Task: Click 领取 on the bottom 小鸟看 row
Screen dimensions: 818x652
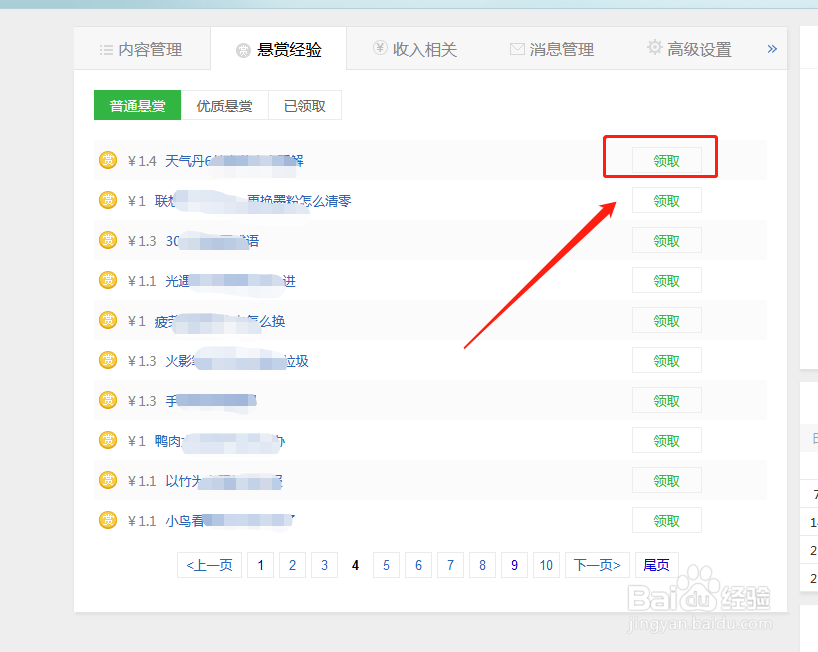Action: pos(666,520)
